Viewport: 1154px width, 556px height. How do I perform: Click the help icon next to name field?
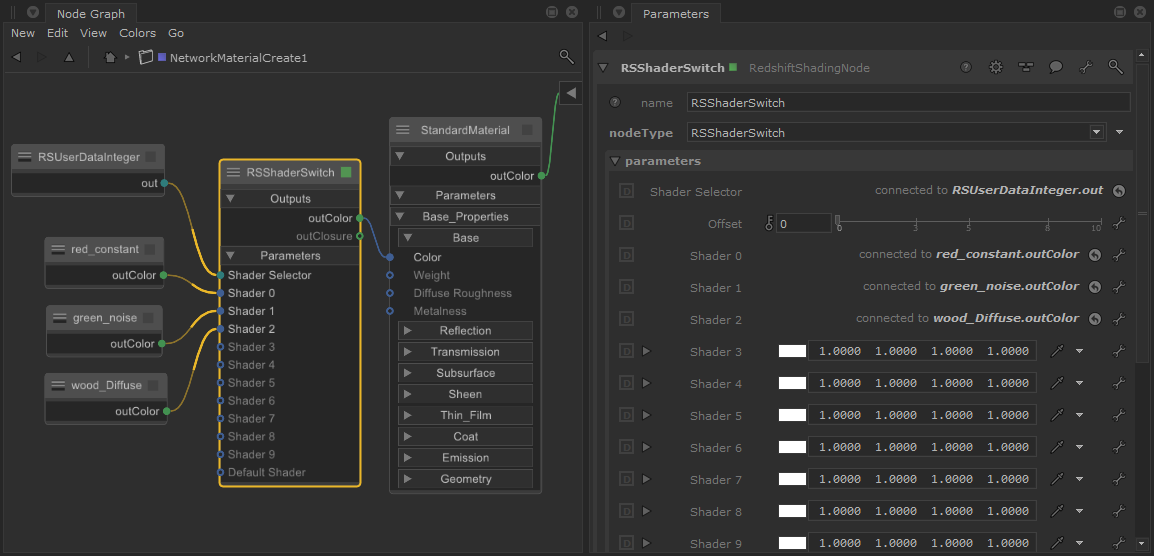pyautogui.click(x=615, y=102)
